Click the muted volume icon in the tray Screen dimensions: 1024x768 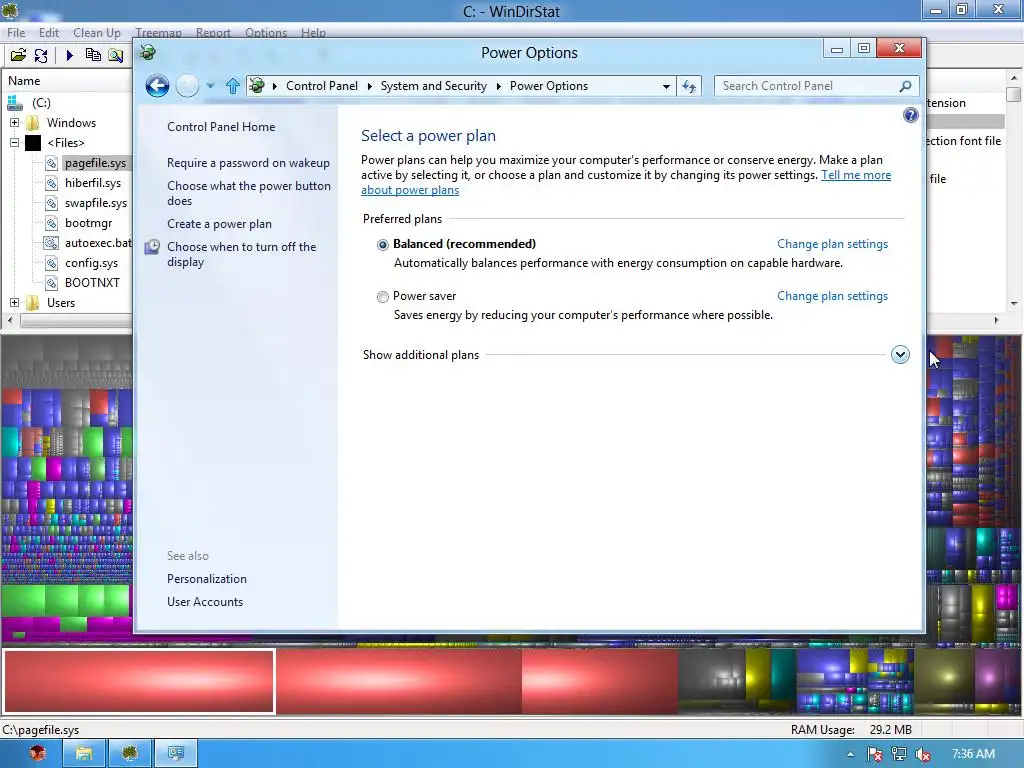pyautogui.click(x=923, y=754)
